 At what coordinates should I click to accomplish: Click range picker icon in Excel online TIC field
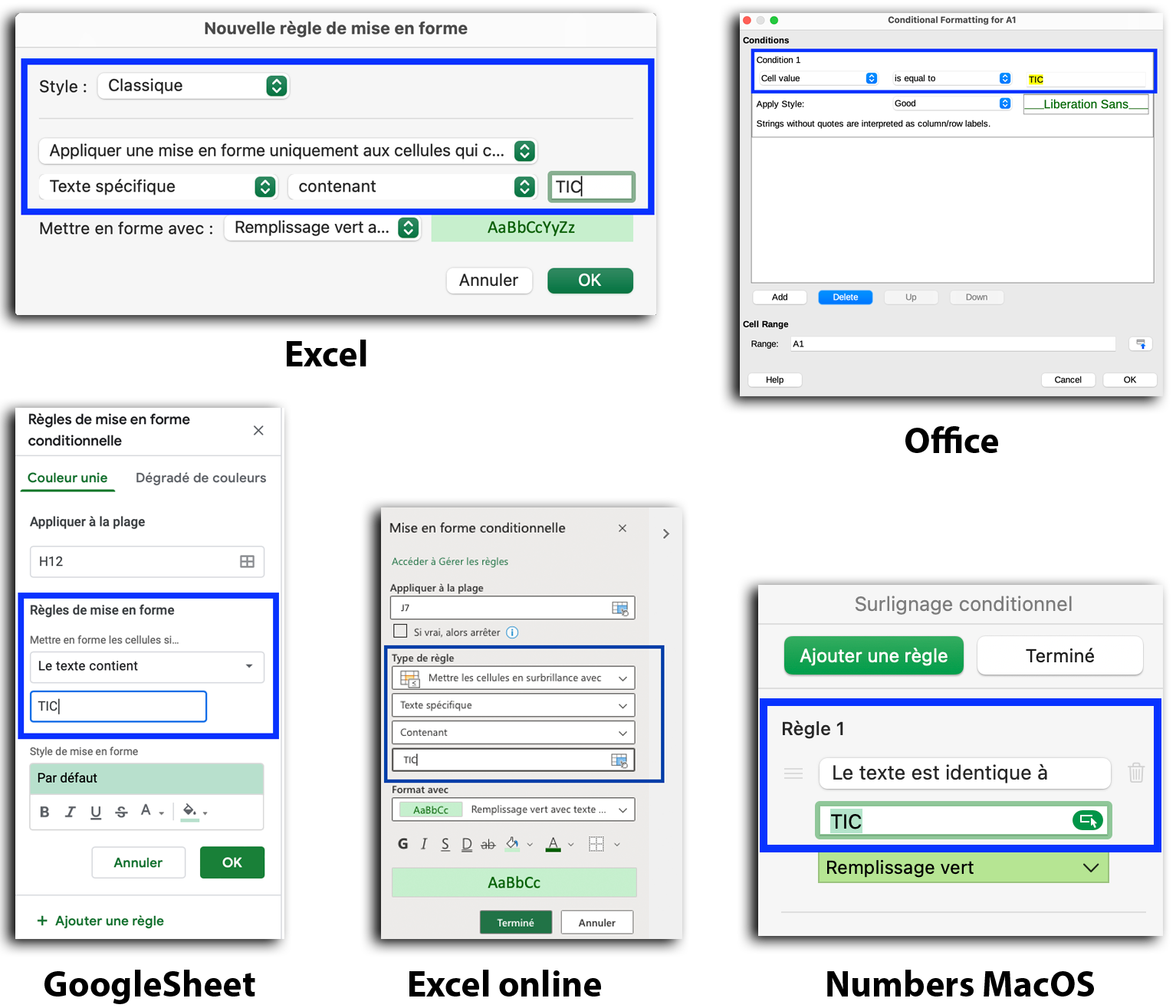(619, 760)
